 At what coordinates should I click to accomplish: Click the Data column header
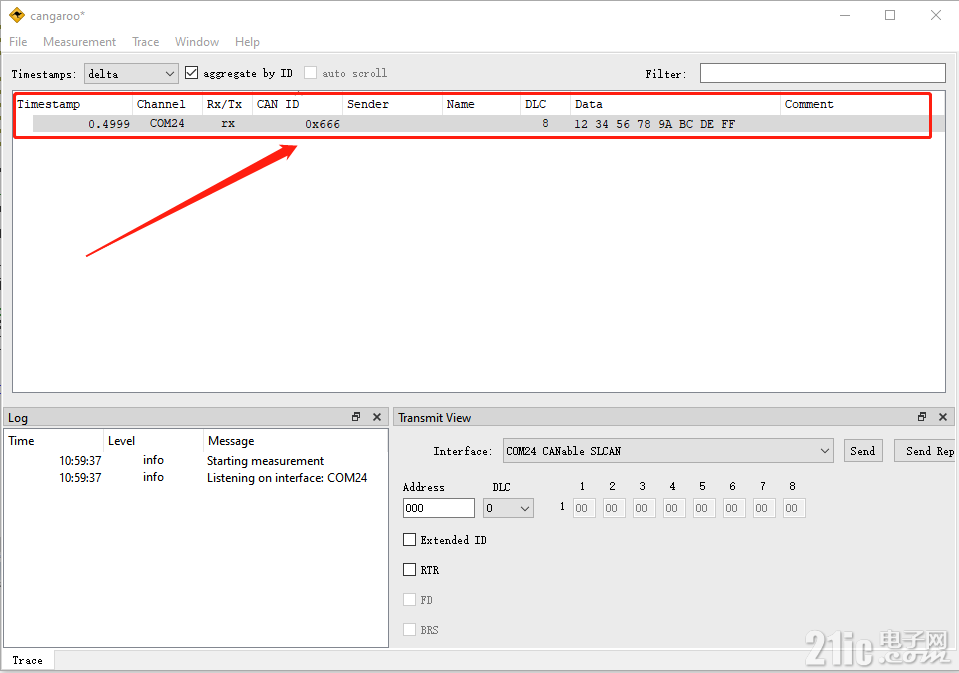point(675,104)
